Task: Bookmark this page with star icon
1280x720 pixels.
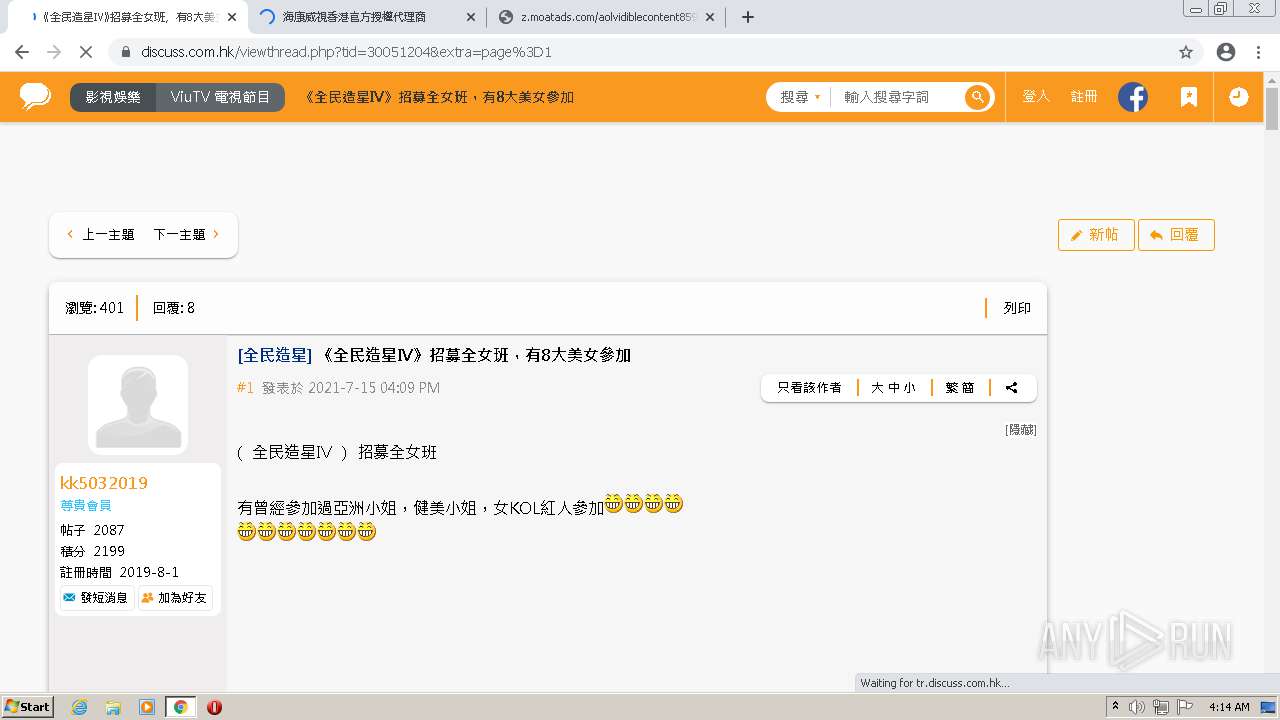Action: pos(1186,52)
